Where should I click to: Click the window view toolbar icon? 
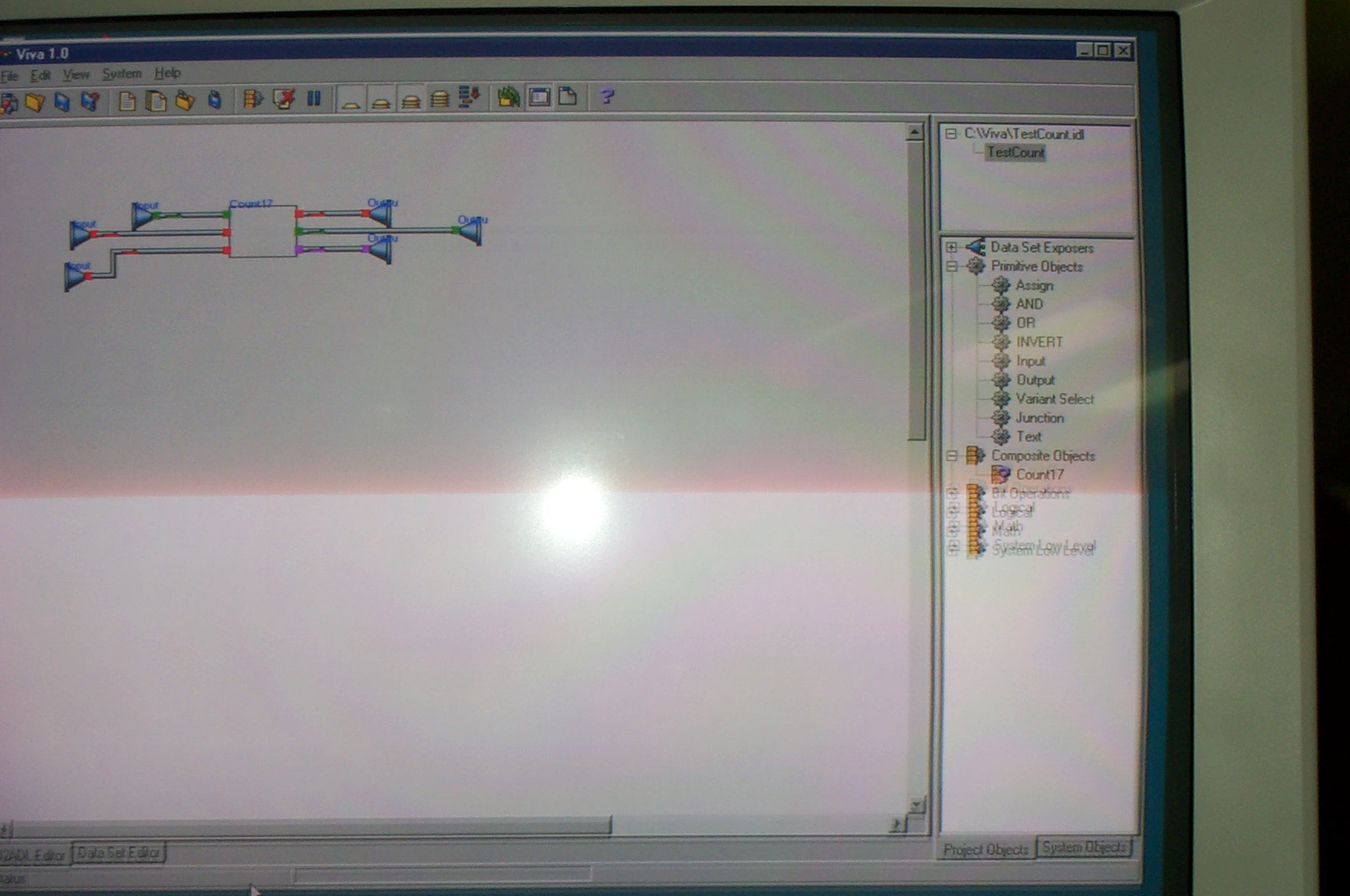[x=540, y=97]
